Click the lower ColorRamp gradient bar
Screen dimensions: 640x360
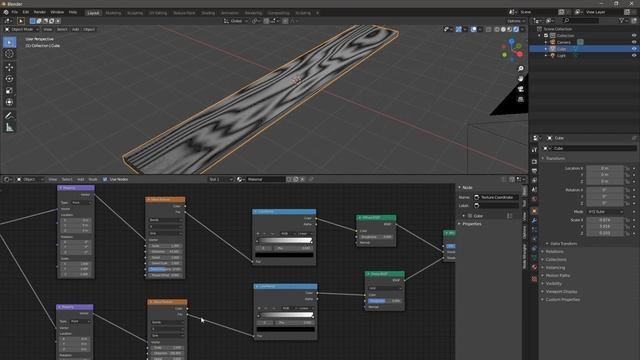286,315
